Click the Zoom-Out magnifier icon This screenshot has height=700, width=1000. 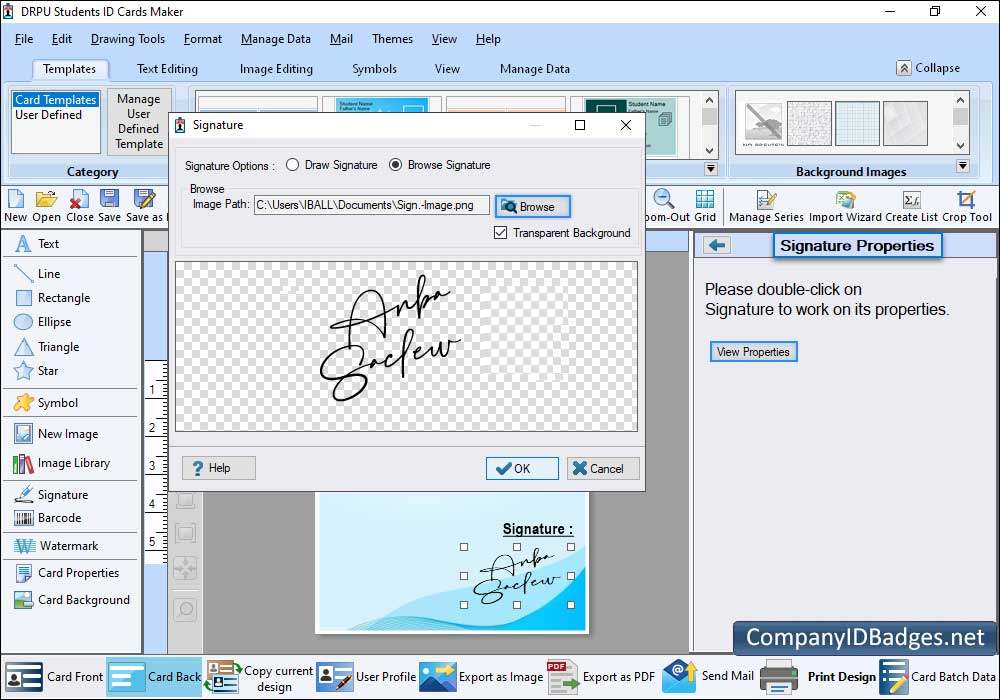664,200
